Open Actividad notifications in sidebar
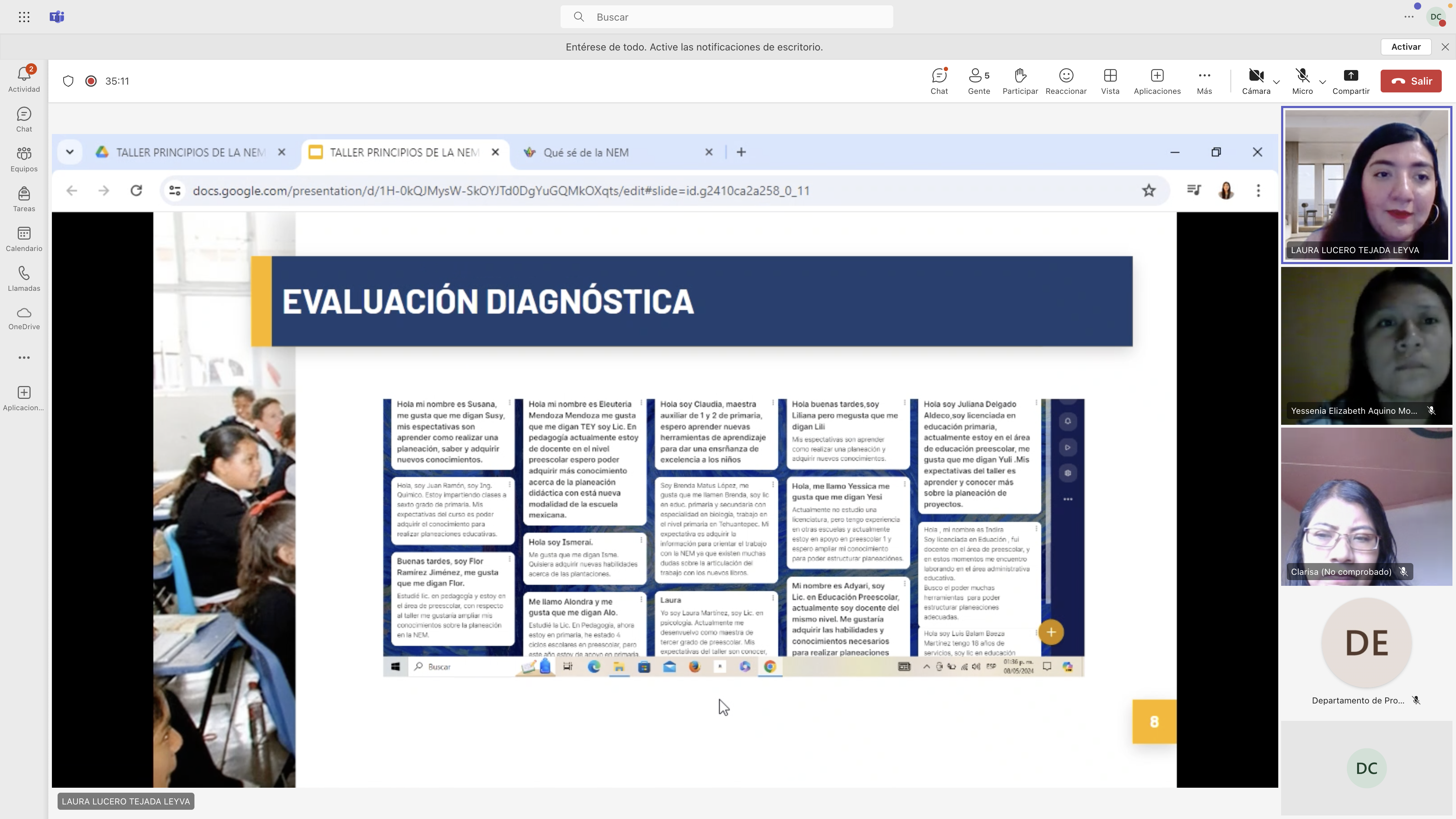This screenshot has height=819, width=1456. click(x=24, y=79)
